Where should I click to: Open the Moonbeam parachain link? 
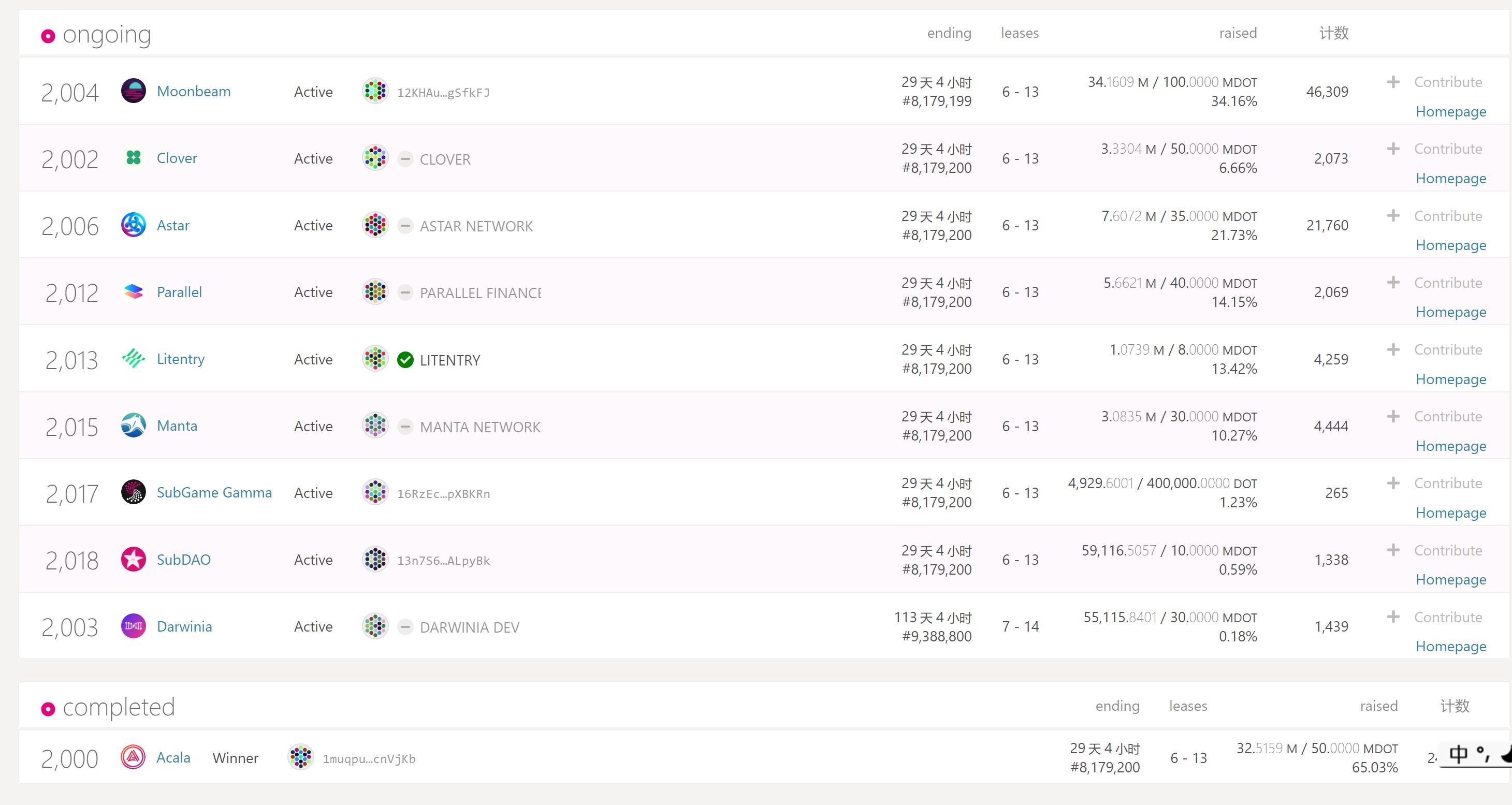point(193,92)
